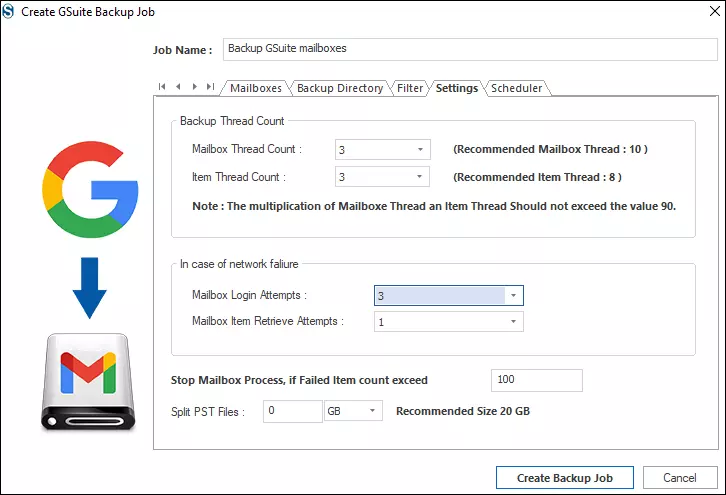
Task: Switch to the Backup Directory tab
Action: 340,88
